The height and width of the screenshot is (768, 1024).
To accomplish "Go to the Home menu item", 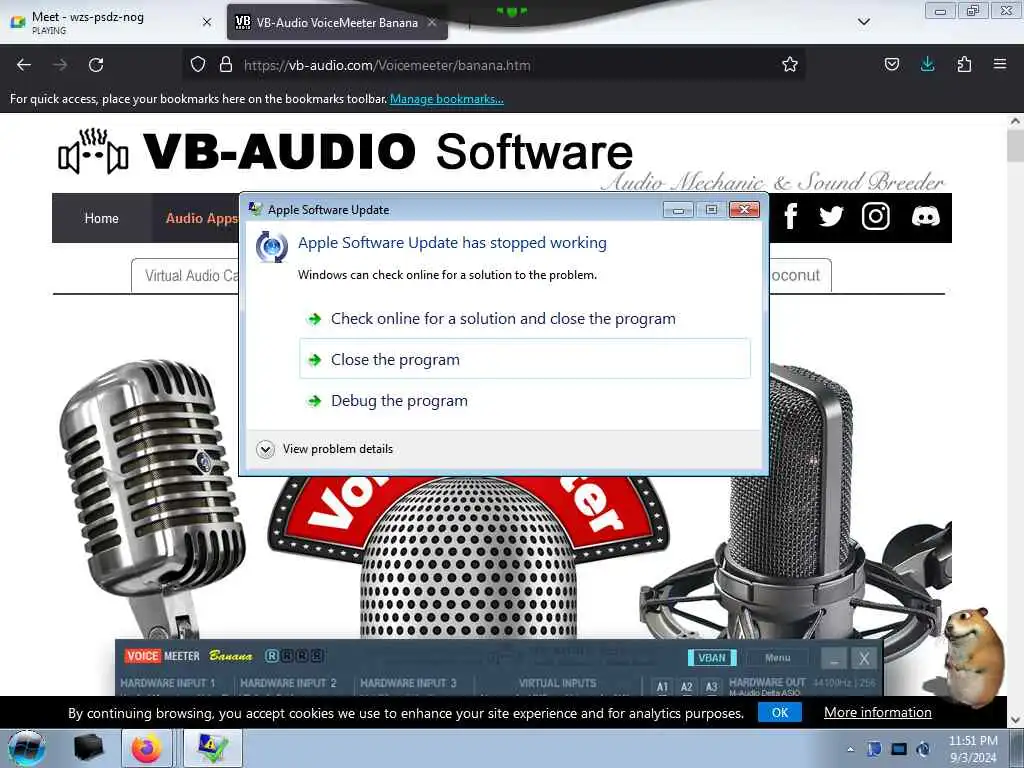I will click(101, 218).
